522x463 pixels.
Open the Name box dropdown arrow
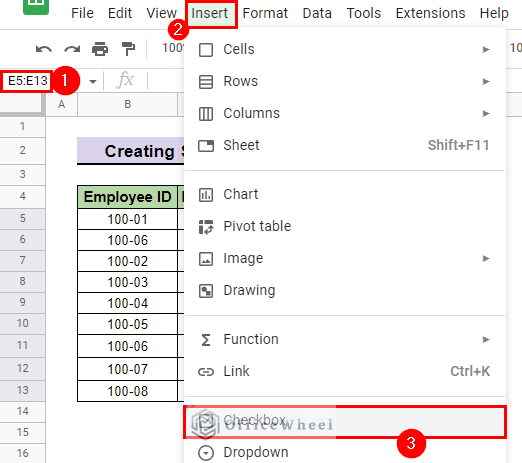pos(93,81)
